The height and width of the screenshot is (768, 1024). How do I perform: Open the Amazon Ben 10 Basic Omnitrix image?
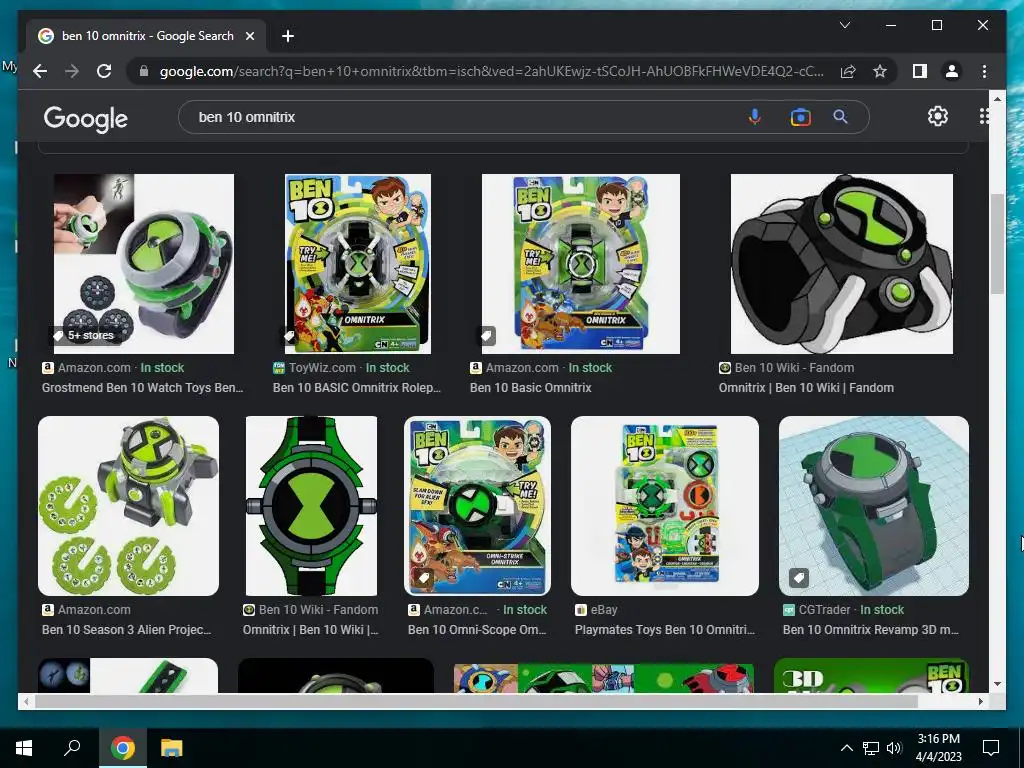581,264
